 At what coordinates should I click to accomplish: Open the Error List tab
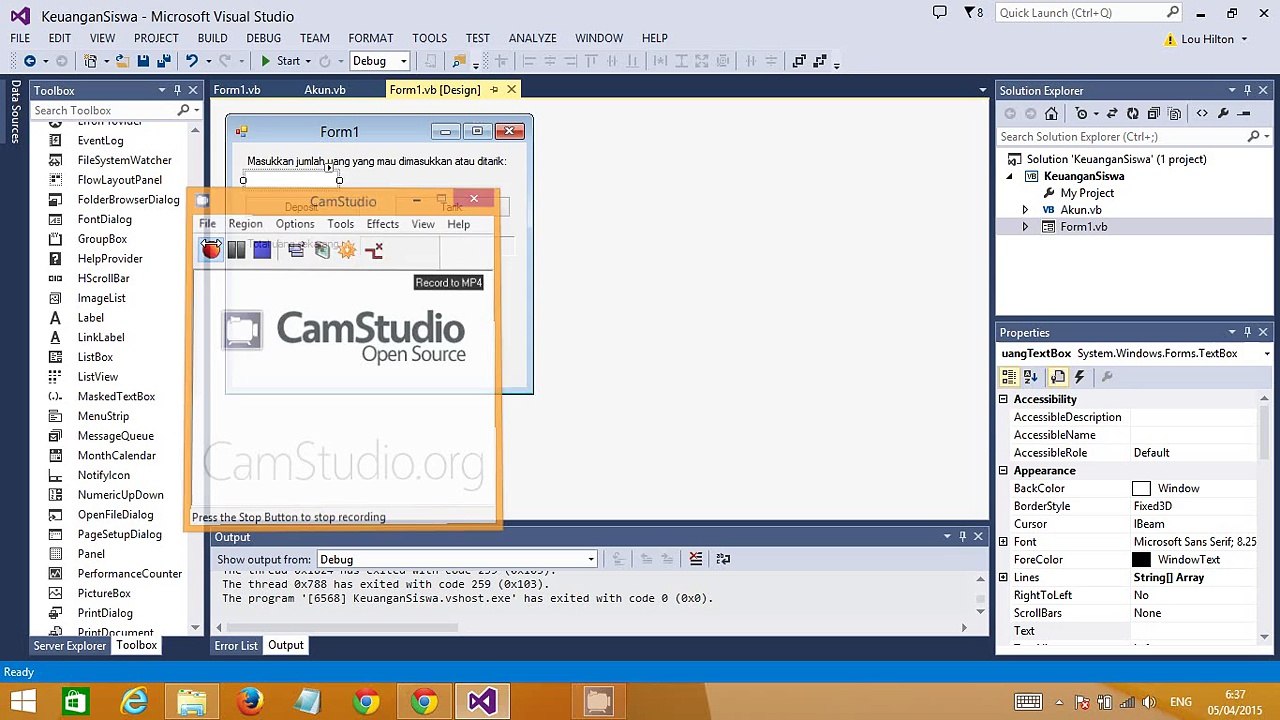pos(236,645)
